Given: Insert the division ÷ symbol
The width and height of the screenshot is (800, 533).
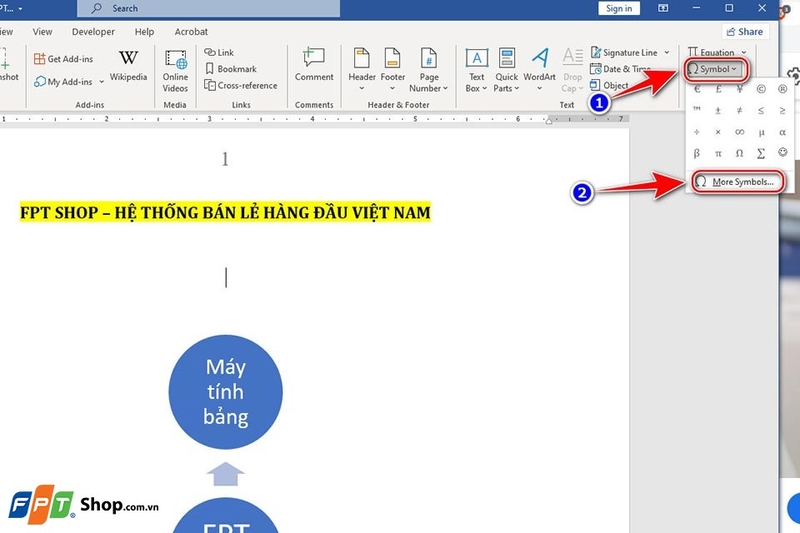Looking at the screenshot, I should click(x=696, y=132).
